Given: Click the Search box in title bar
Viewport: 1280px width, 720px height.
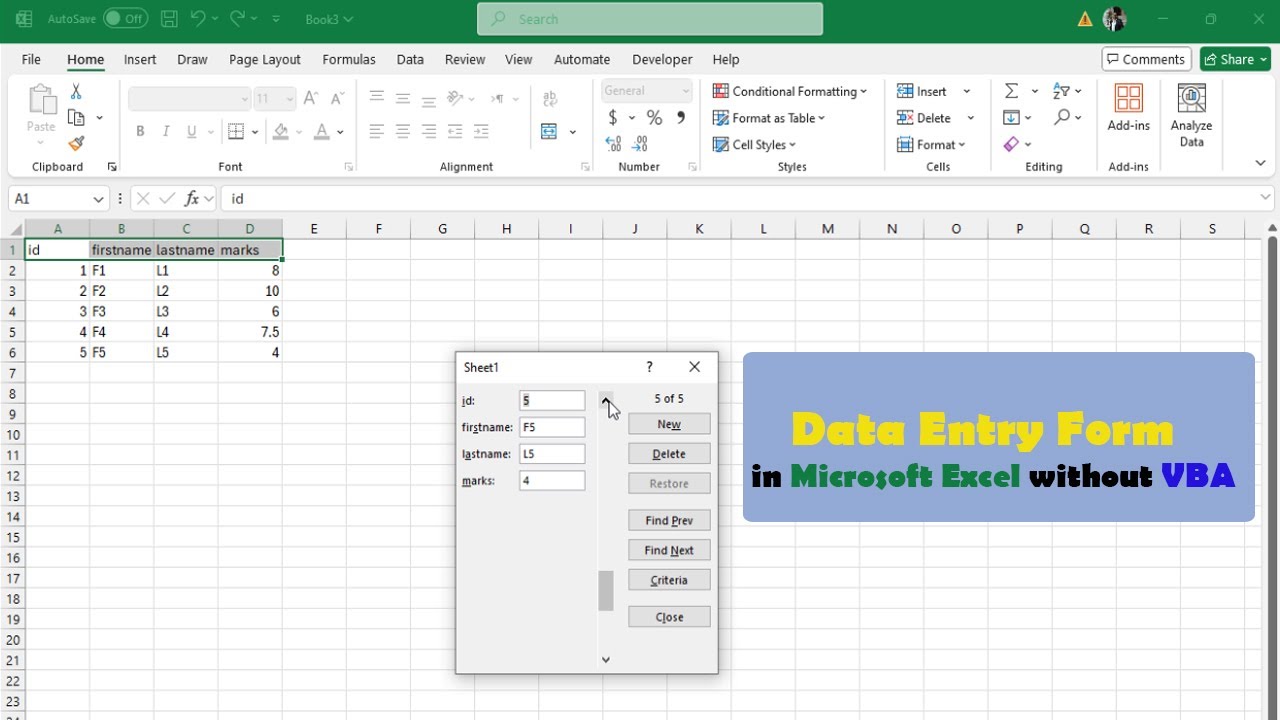Looking at the screenshot, I should (x=650, y=19).
